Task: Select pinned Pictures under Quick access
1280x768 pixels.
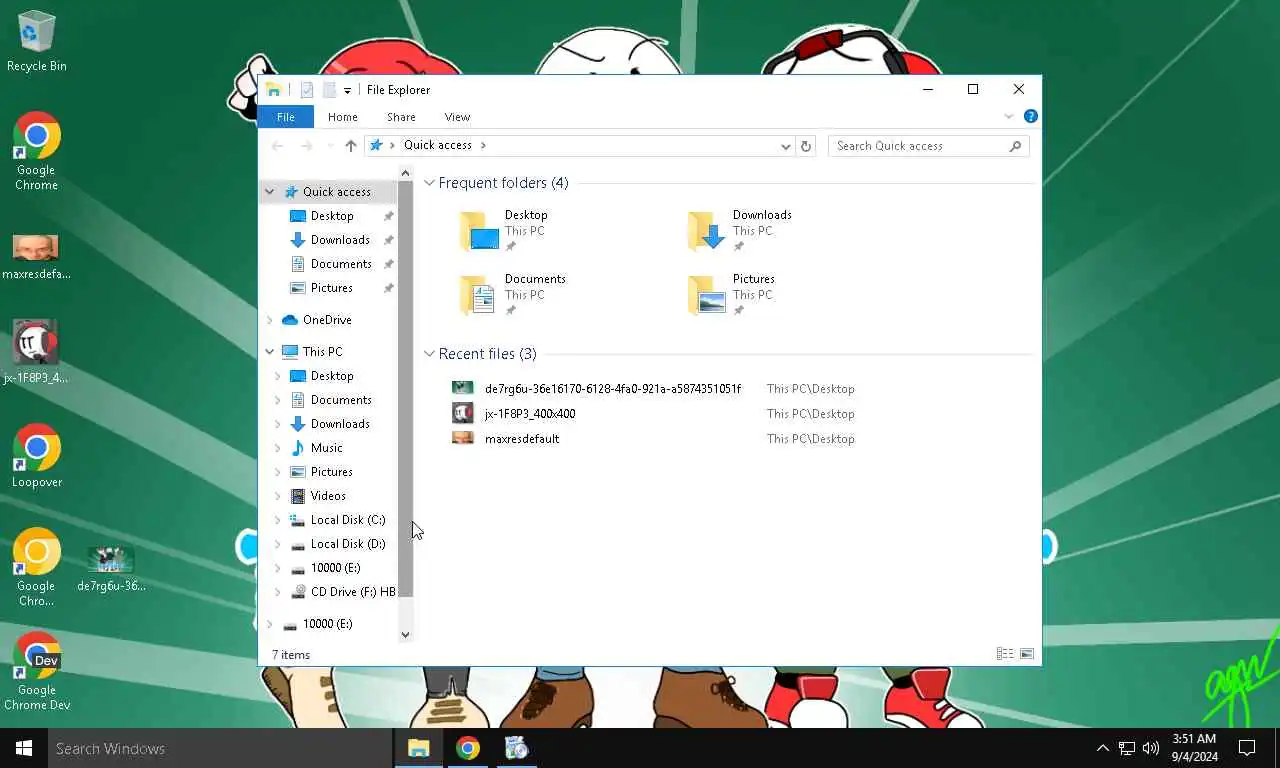Action: 332,288
